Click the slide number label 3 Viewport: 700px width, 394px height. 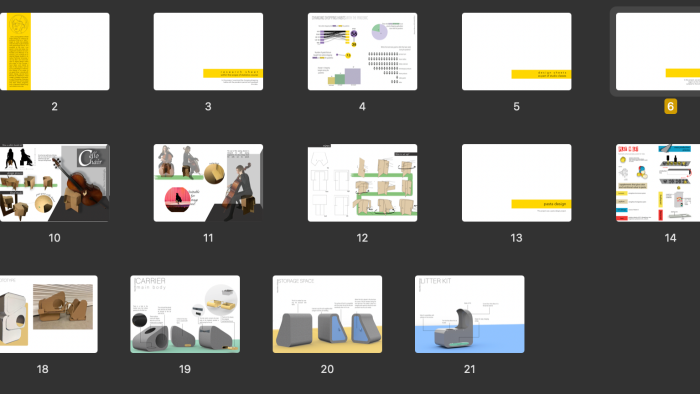tap(208, 107)
